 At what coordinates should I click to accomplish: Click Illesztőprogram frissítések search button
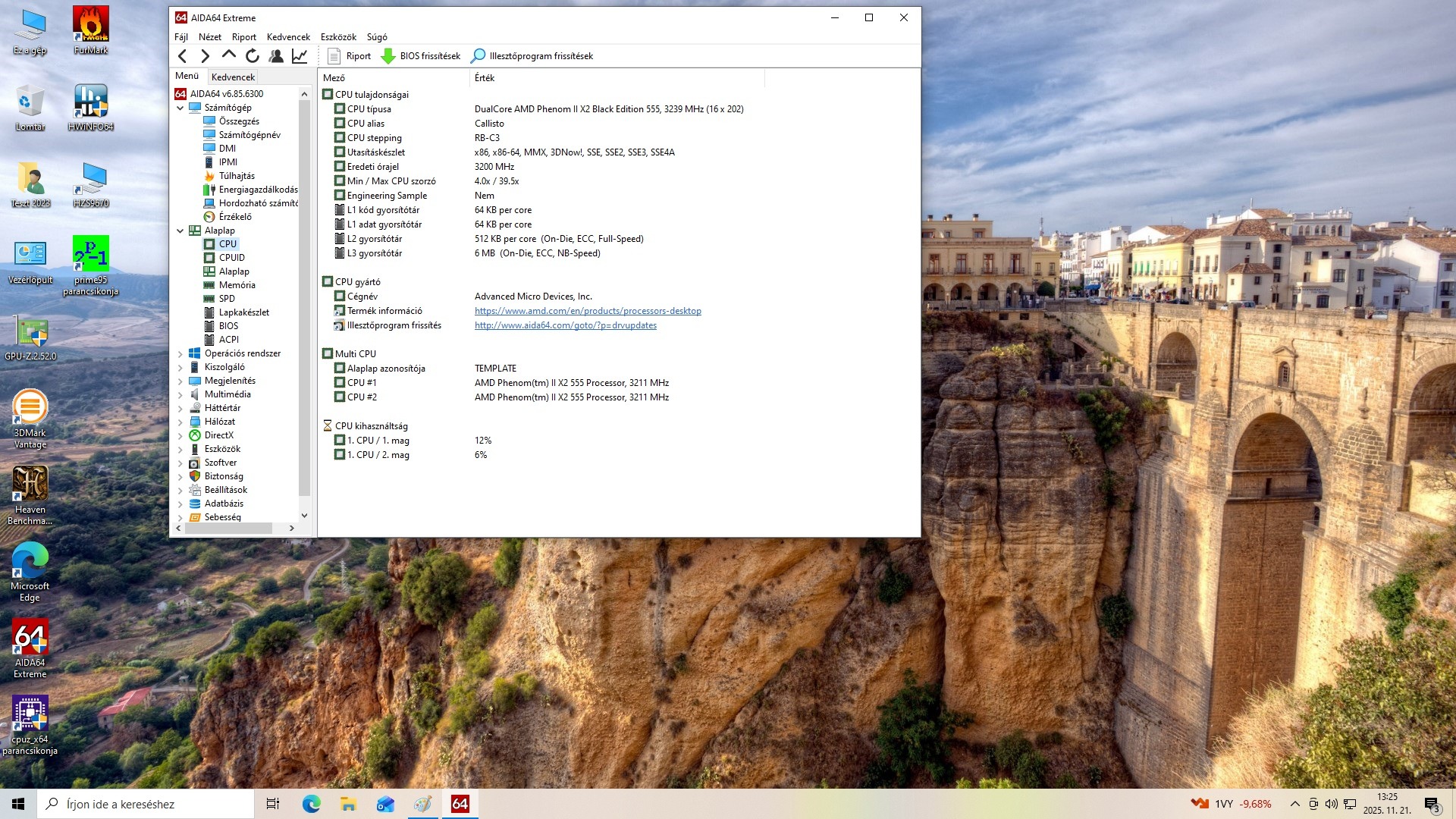click(532, 55)
